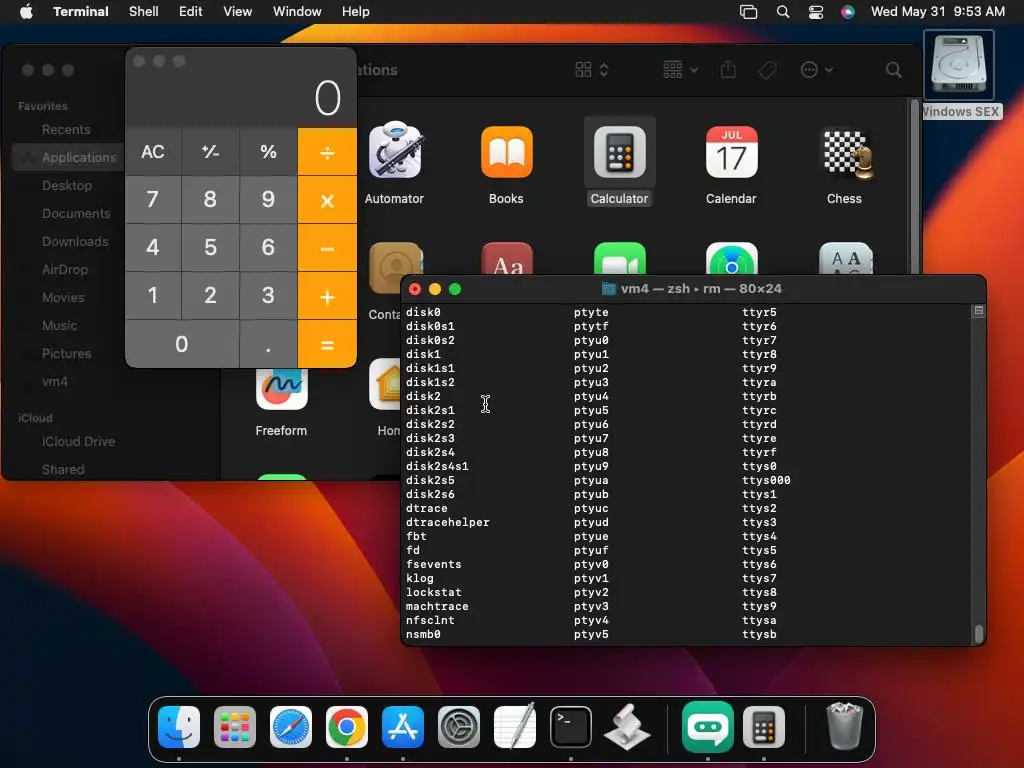
Task: Open the Edit menu
Action: click(x=191, y=12)
